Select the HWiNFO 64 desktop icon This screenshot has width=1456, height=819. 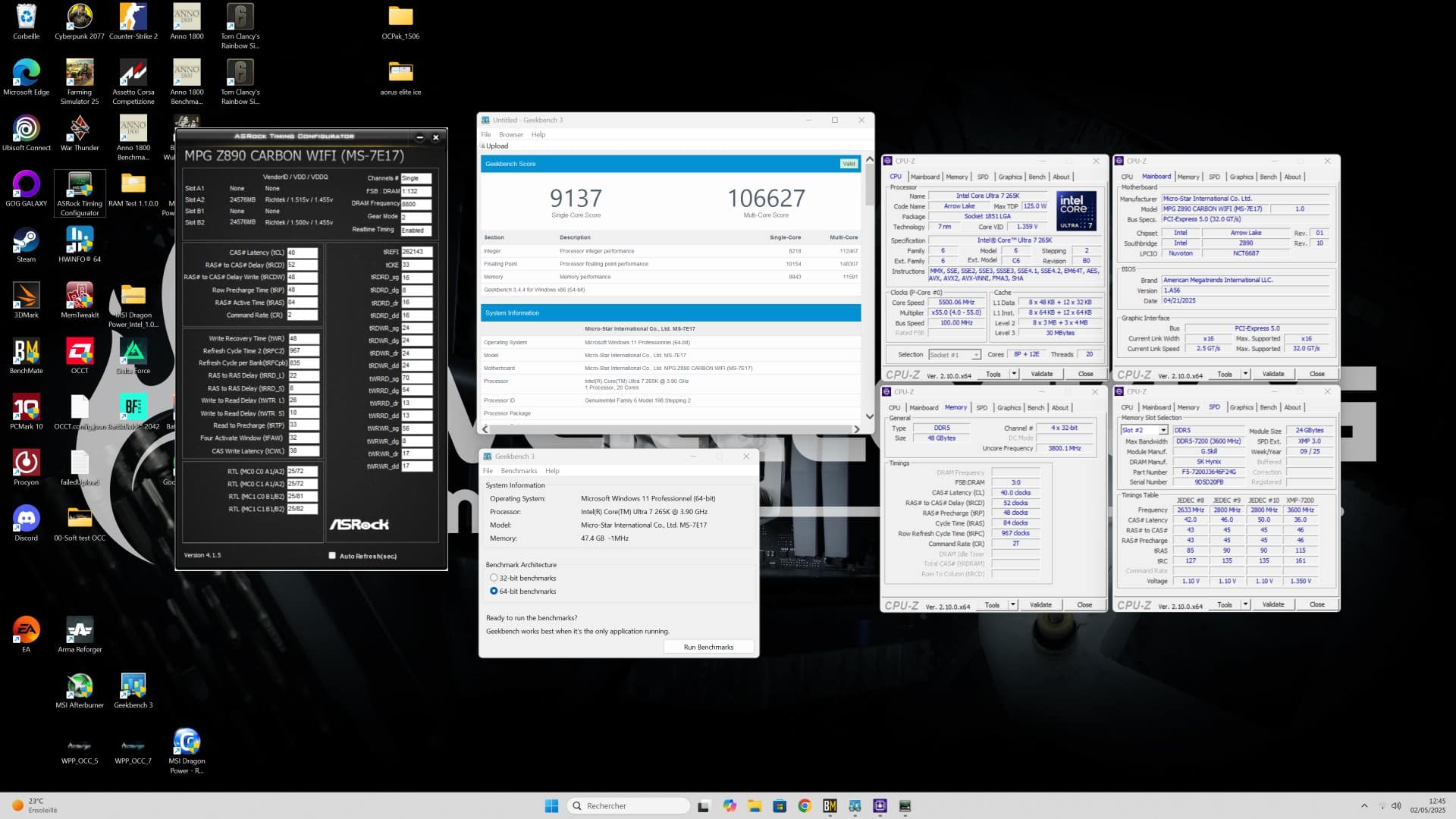80,244
